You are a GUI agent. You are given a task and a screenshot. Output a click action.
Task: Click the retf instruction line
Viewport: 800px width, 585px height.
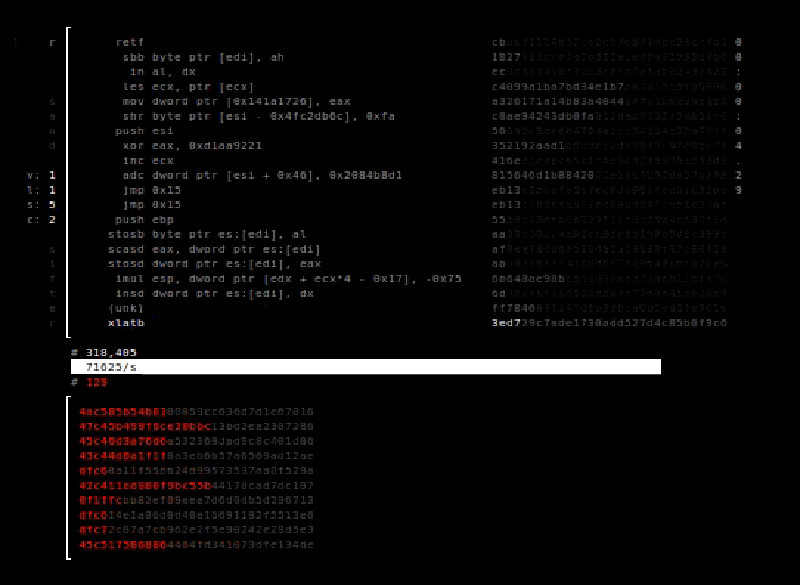coord(130,42)
